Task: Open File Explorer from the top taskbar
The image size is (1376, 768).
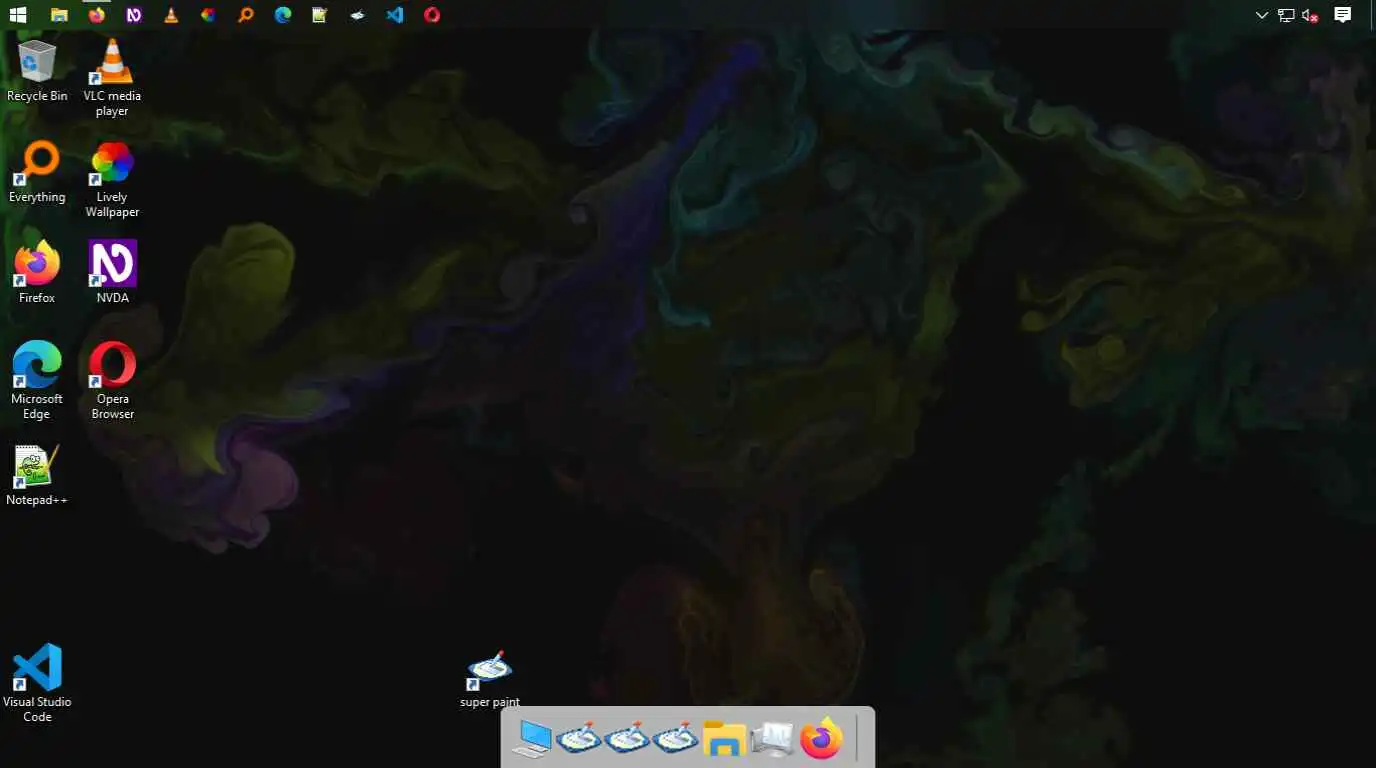Action: click(x=59, y=15)
